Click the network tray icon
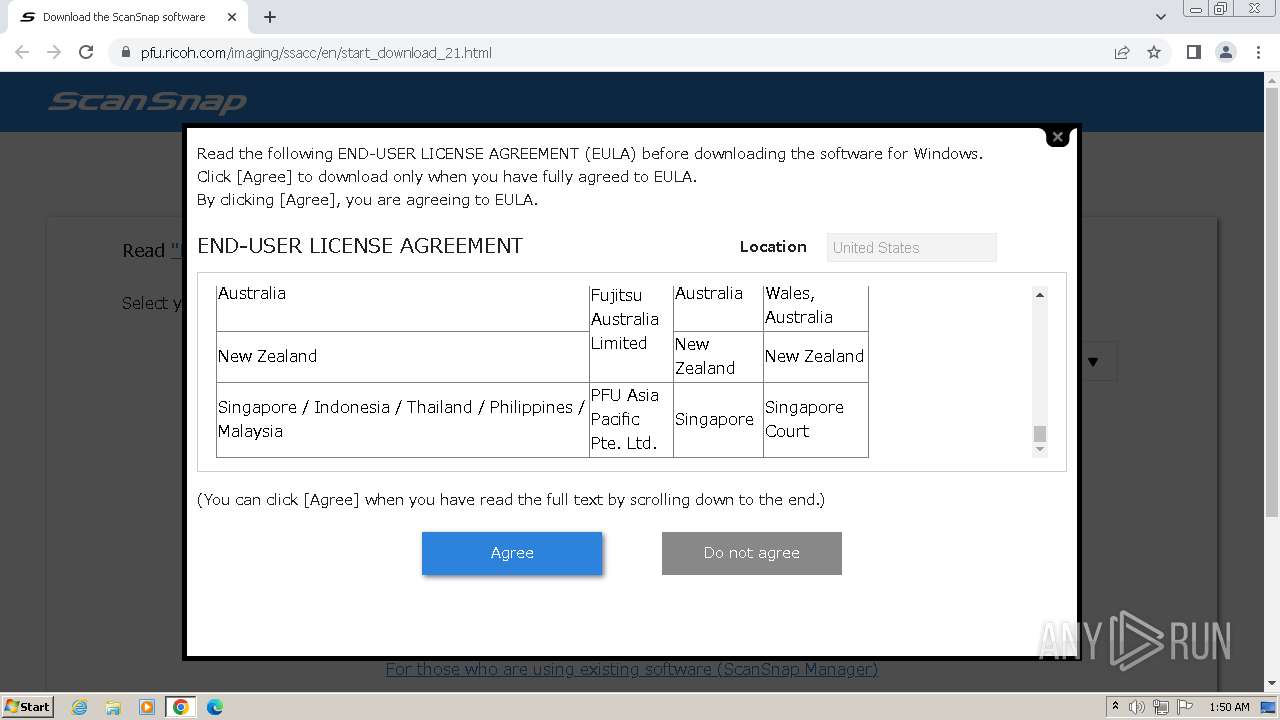 coord(1160,707)
